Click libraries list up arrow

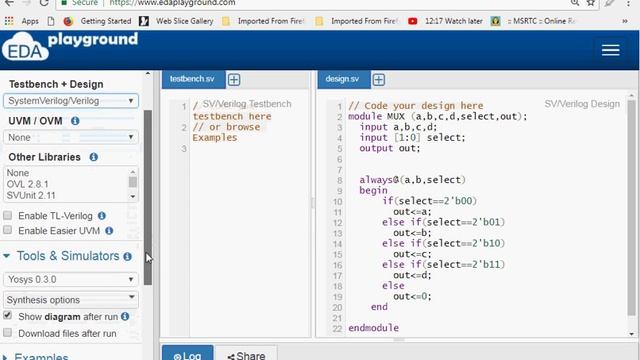click(133, 172)
